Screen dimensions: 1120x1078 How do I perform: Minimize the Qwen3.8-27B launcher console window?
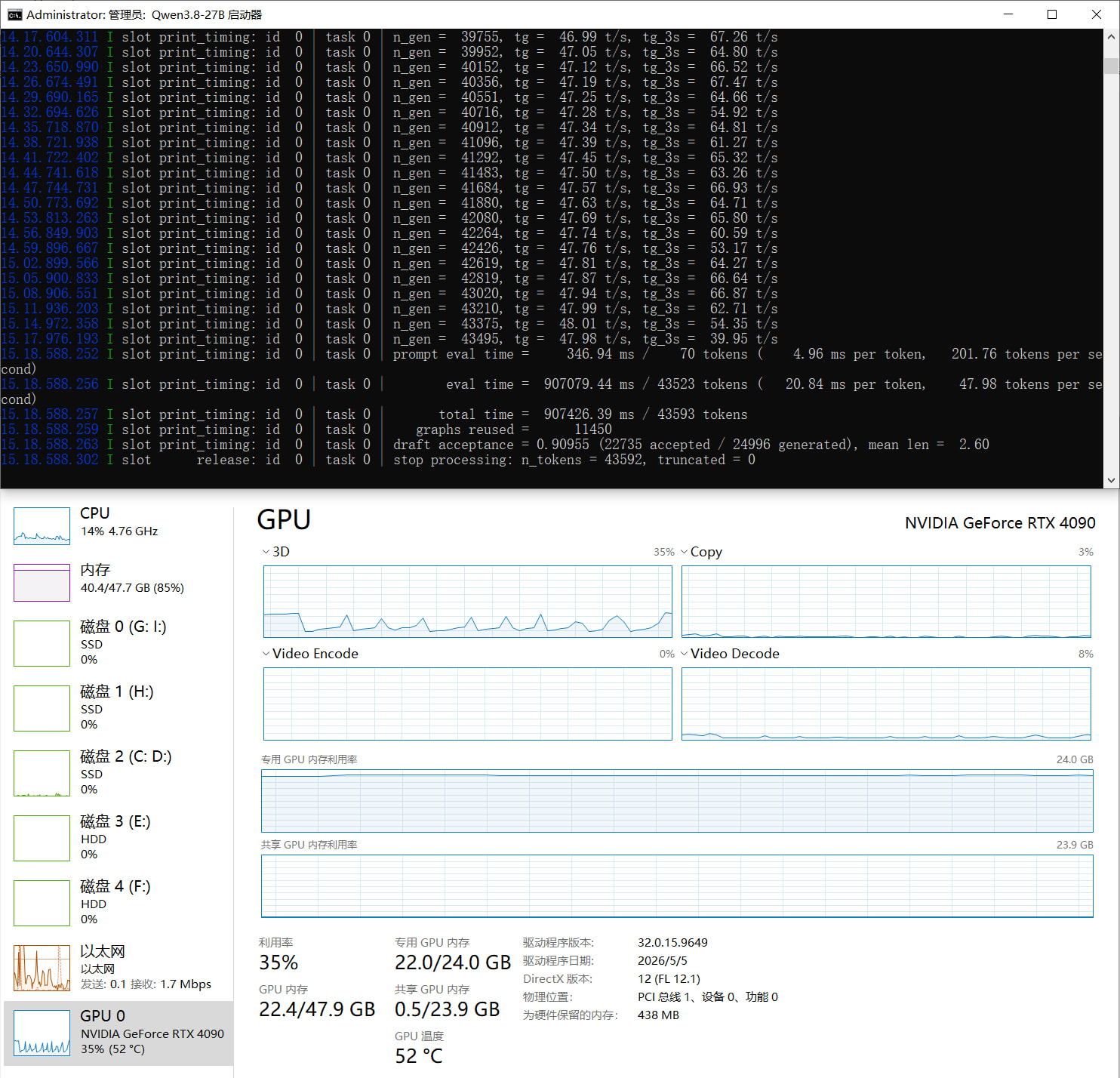click(x=1008, y=14)
